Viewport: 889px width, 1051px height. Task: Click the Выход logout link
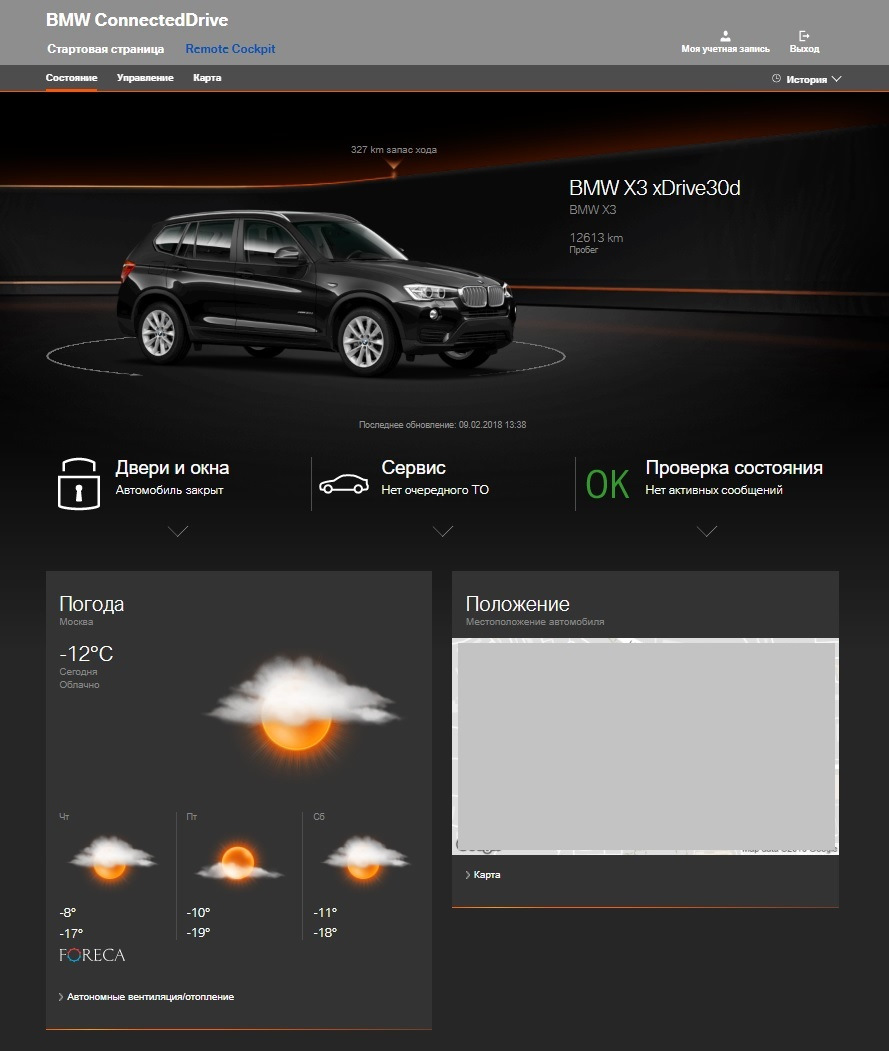805,49
